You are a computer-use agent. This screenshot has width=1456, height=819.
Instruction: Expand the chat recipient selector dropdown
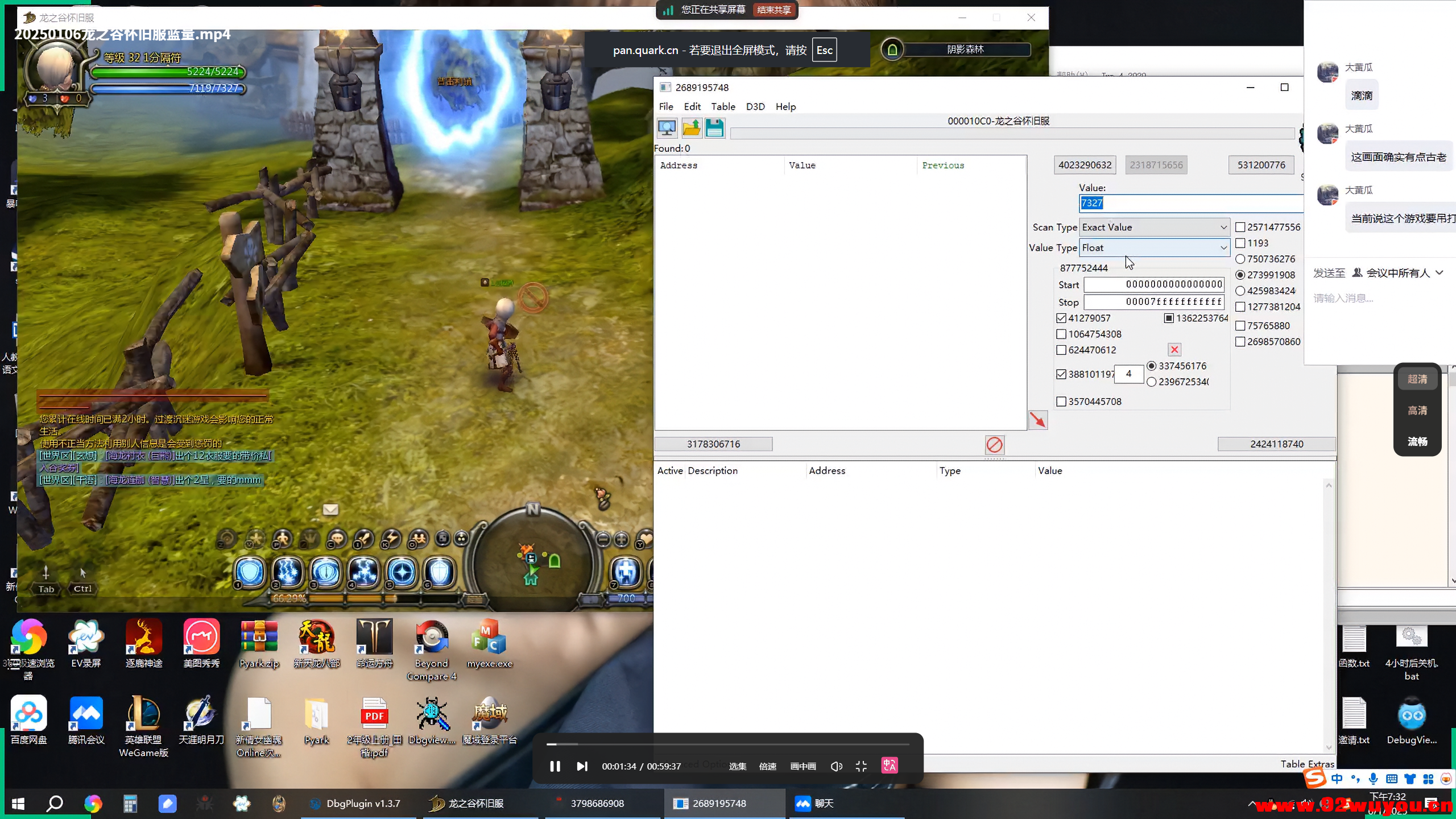point(1439,272)
